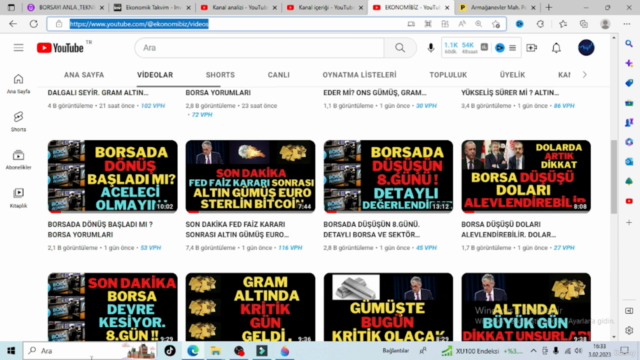Open a new browser tab

click(549, 7)
